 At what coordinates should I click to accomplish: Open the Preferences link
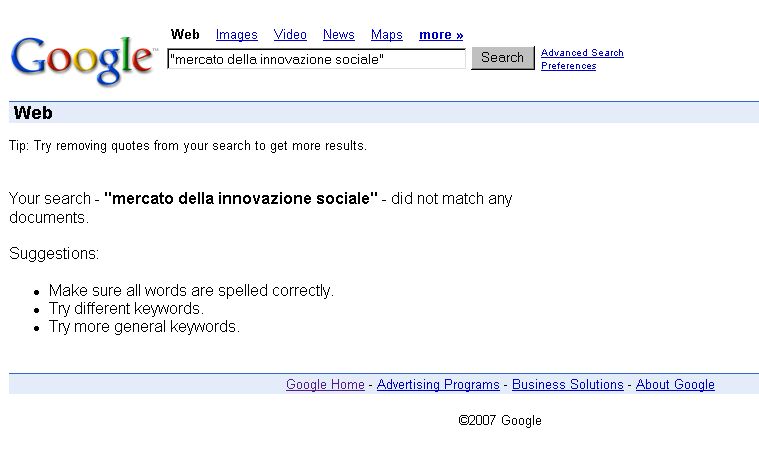point(568,66)
